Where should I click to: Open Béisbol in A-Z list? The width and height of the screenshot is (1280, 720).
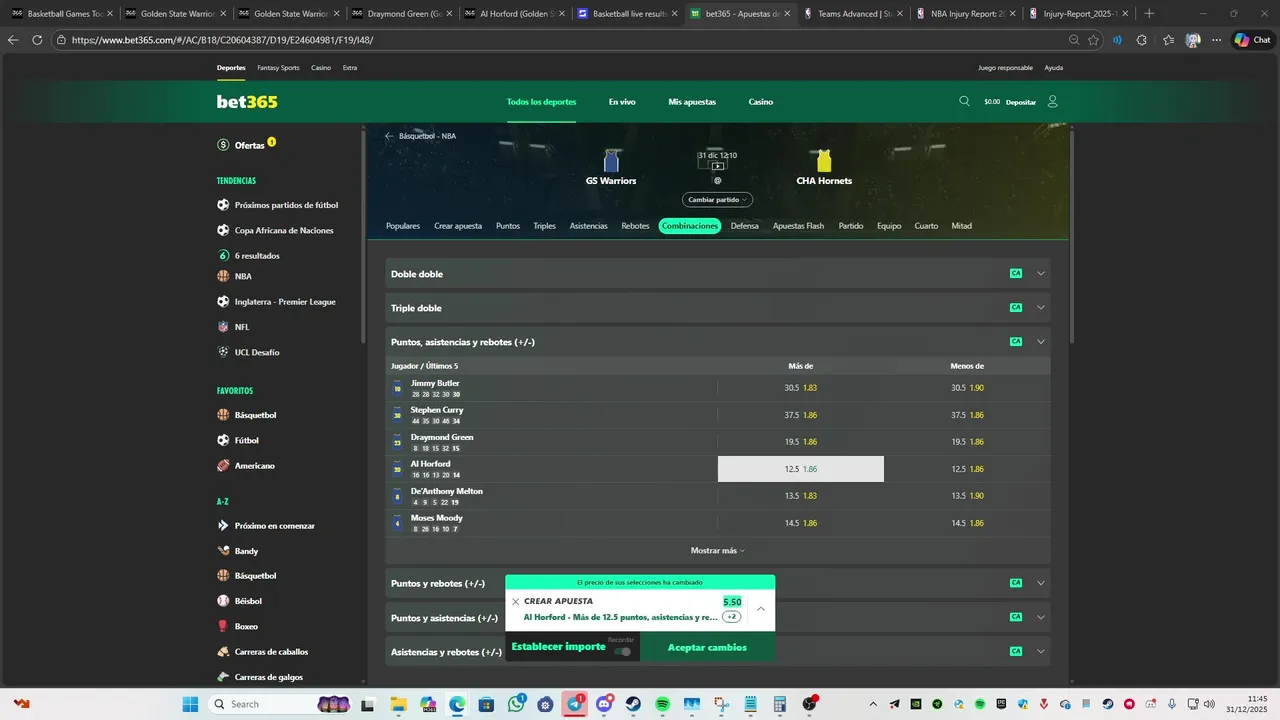[239, 601]
